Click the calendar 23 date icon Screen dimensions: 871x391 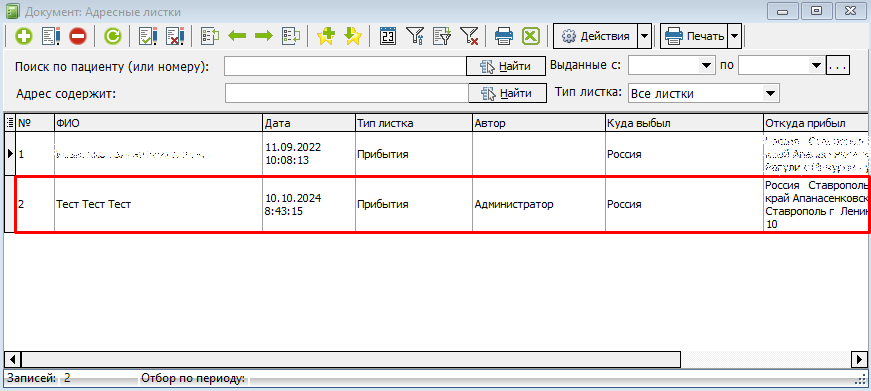[388, 37]
